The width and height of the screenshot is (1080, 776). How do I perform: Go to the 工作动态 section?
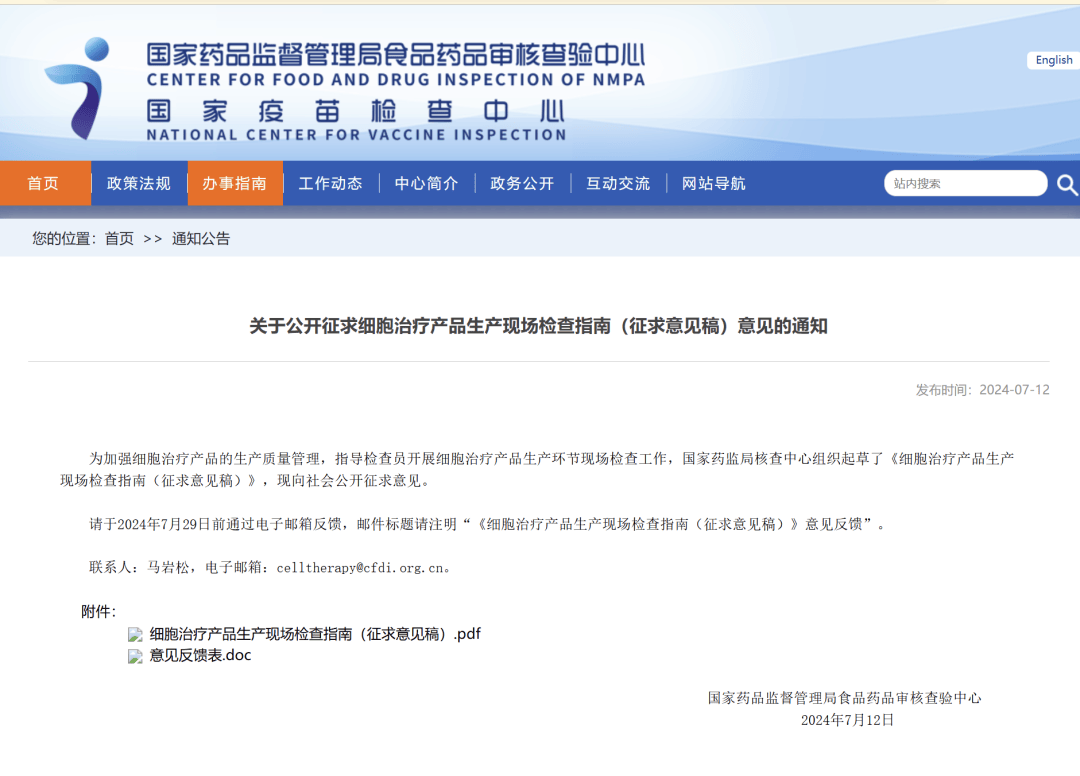pos(330,183)
